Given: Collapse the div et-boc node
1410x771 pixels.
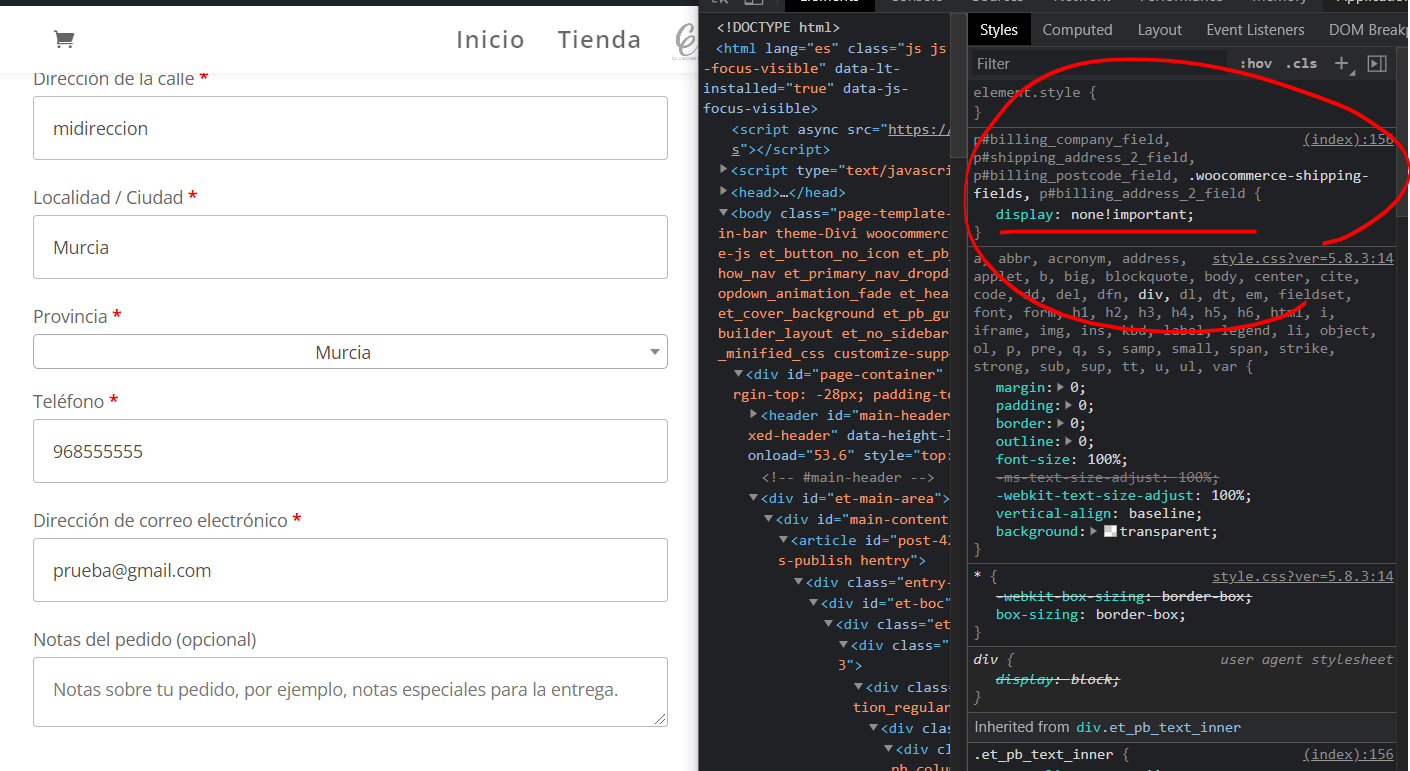Looking at the screenshot, I should [x=814, y=603].
